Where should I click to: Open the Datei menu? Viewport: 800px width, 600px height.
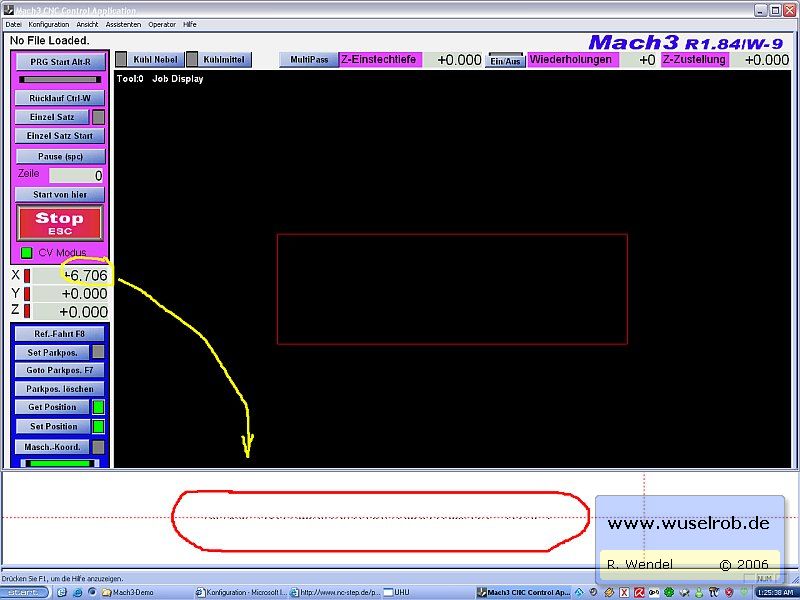(x=13, y=24)
